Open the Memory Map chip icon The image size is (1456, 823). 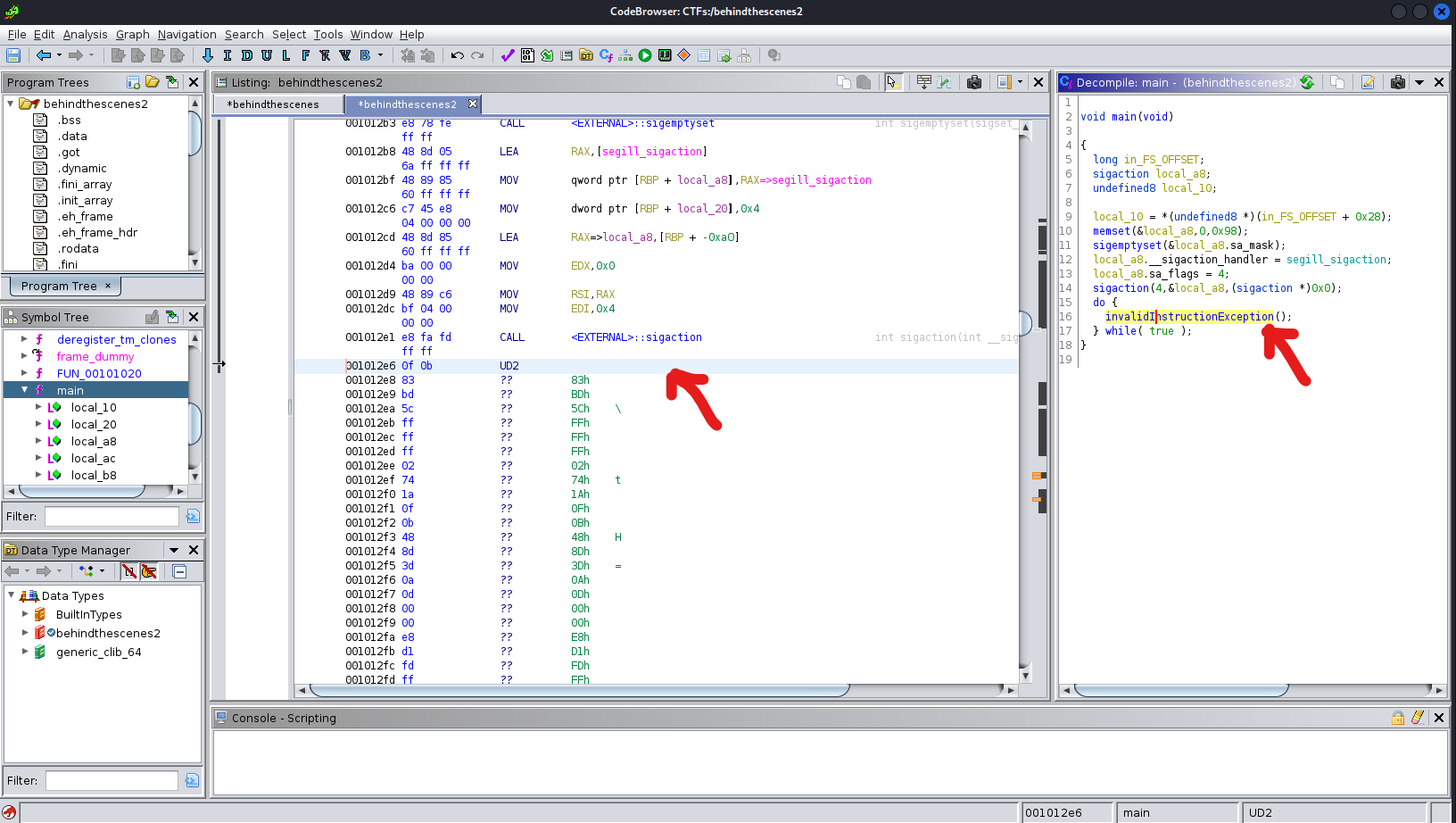click(x=665, y=55)
